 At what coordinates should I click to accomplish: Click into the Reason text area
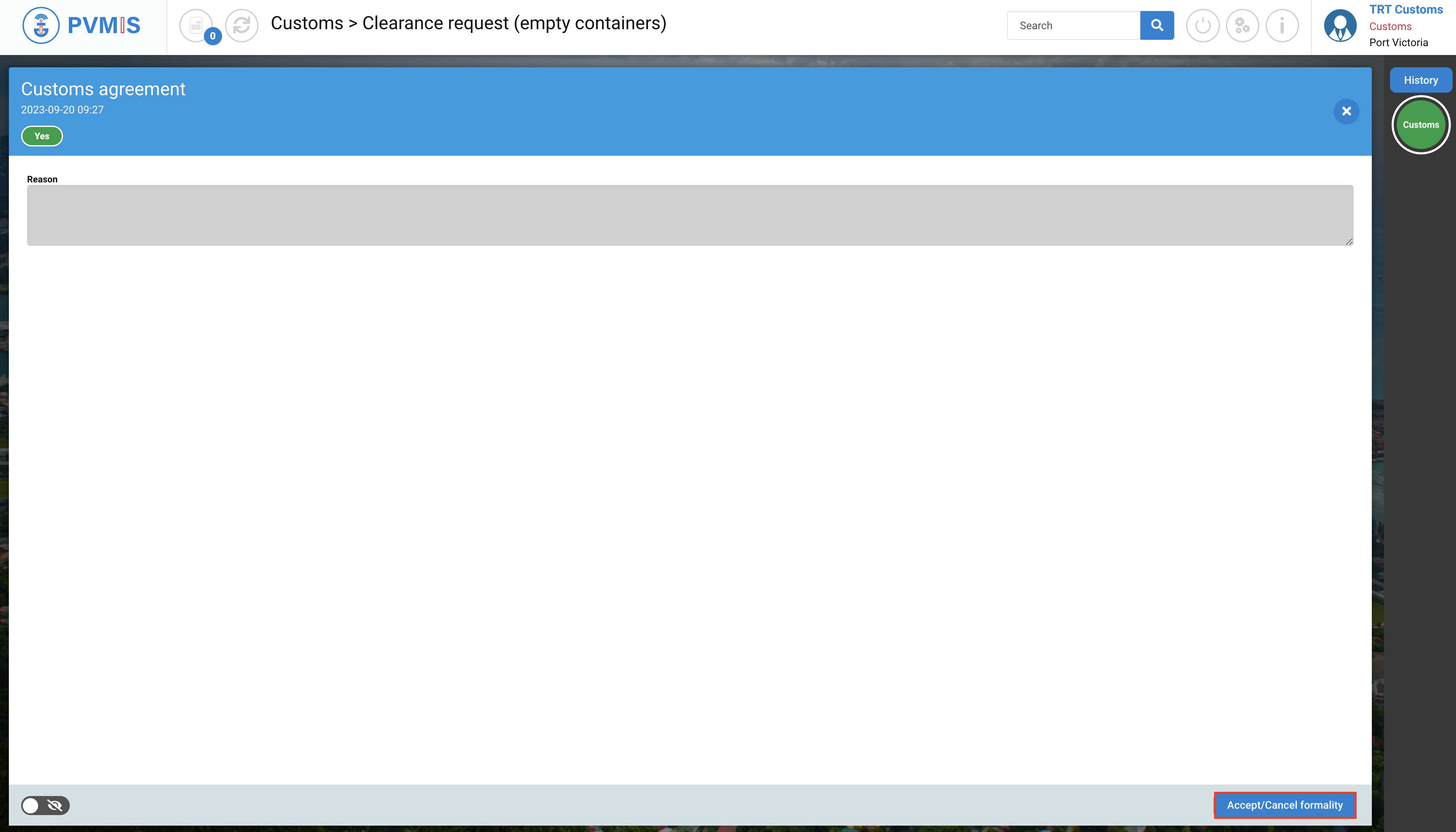pyautogui.click(x=690, y=215)
